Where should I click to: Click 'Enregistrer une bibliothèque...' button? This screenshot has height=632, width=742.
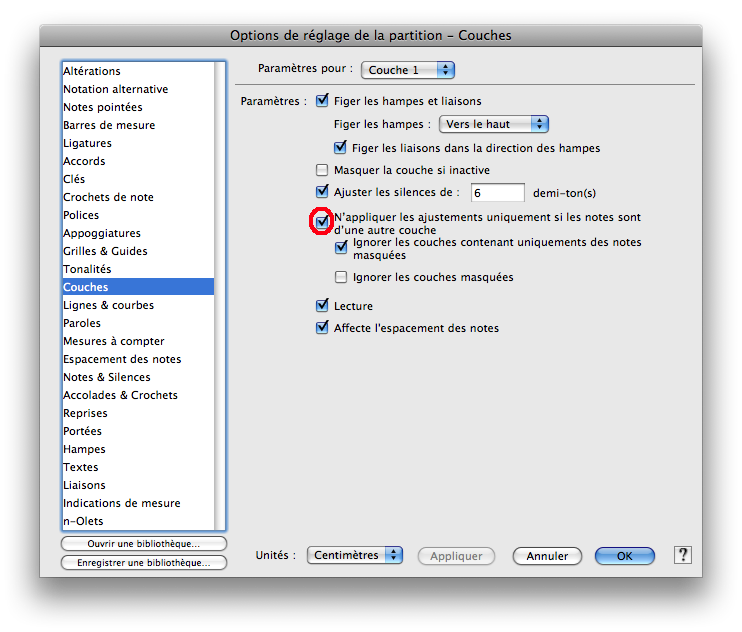(144, 563)
